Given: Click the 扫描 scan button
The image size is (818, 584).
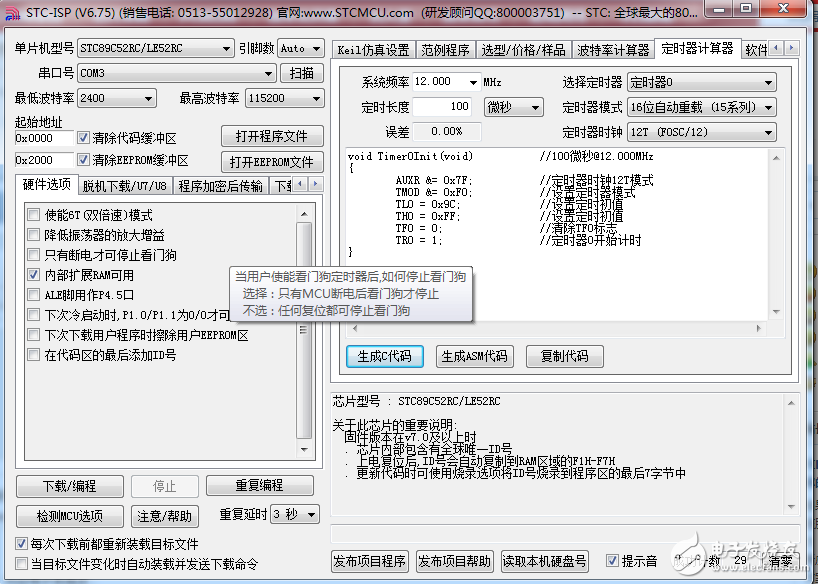Looking at the screenshot, I should click(x=302, y=73).
